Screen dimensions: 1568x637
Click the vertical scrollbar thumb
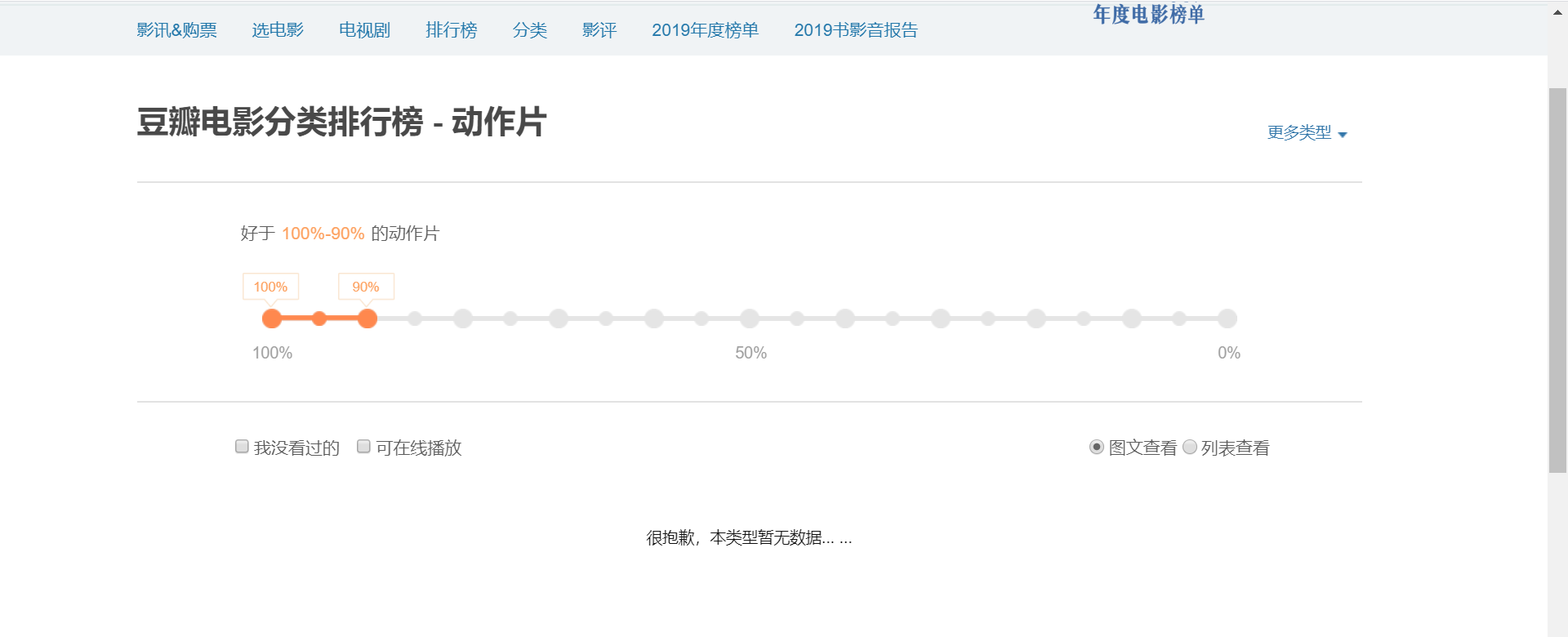coord(1557,280)
